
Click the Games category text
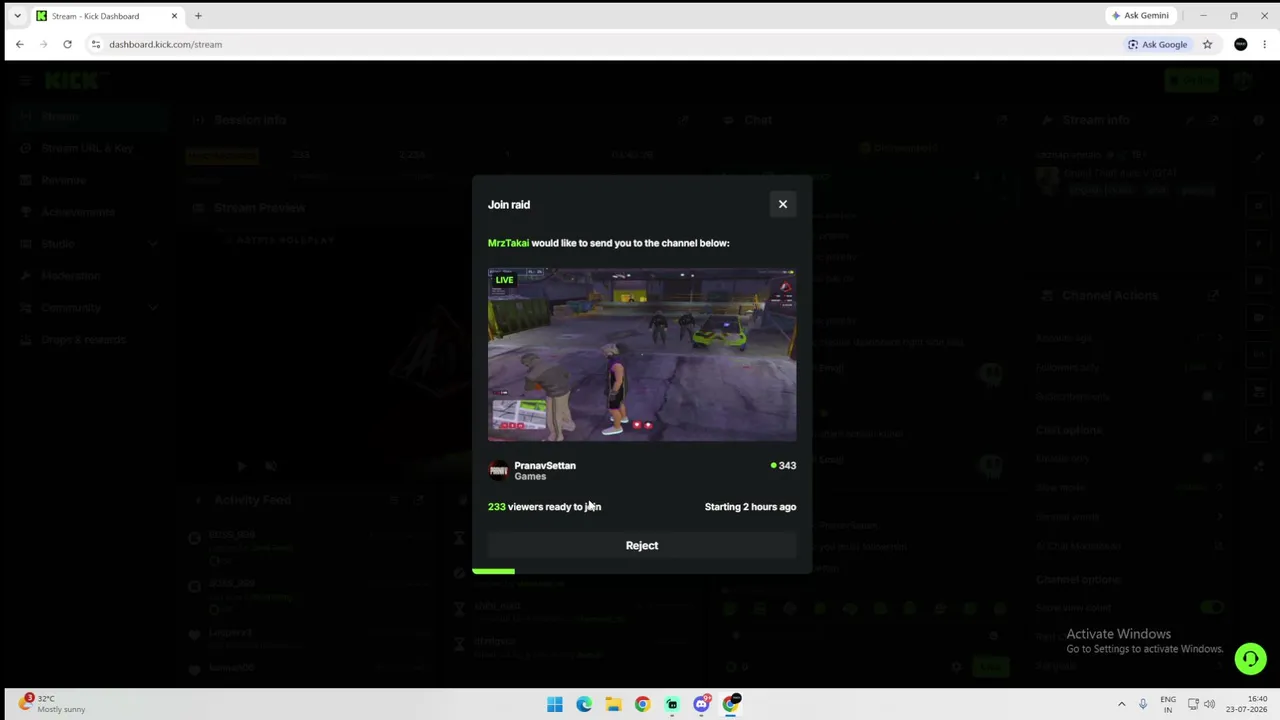[530, 477]
